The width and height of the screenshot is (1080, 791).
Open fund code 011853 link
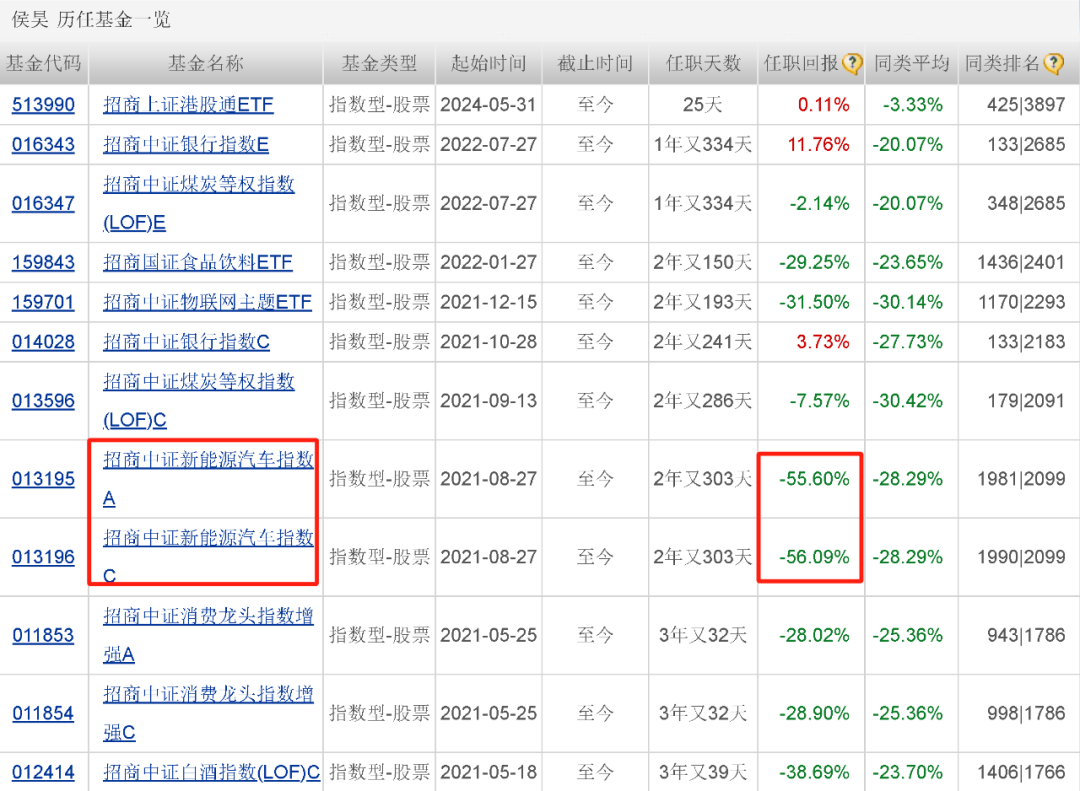click(43, 635)
